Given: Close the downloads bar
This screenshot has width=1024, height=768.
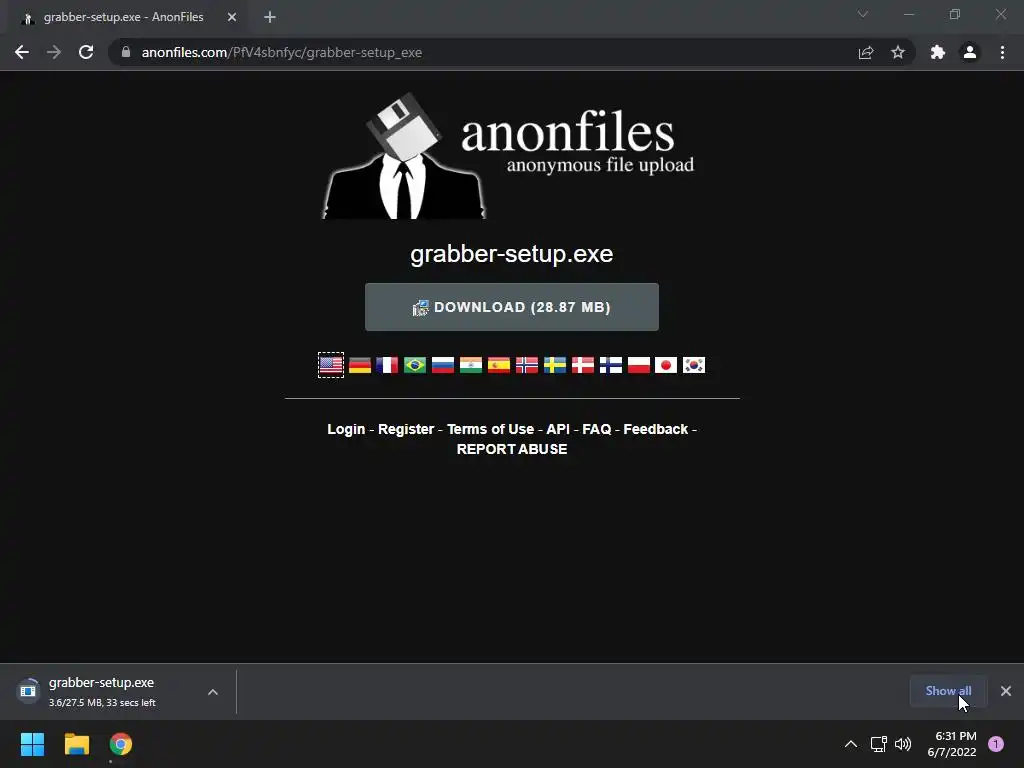Looking at the screenshot, I should (1006, 691).
